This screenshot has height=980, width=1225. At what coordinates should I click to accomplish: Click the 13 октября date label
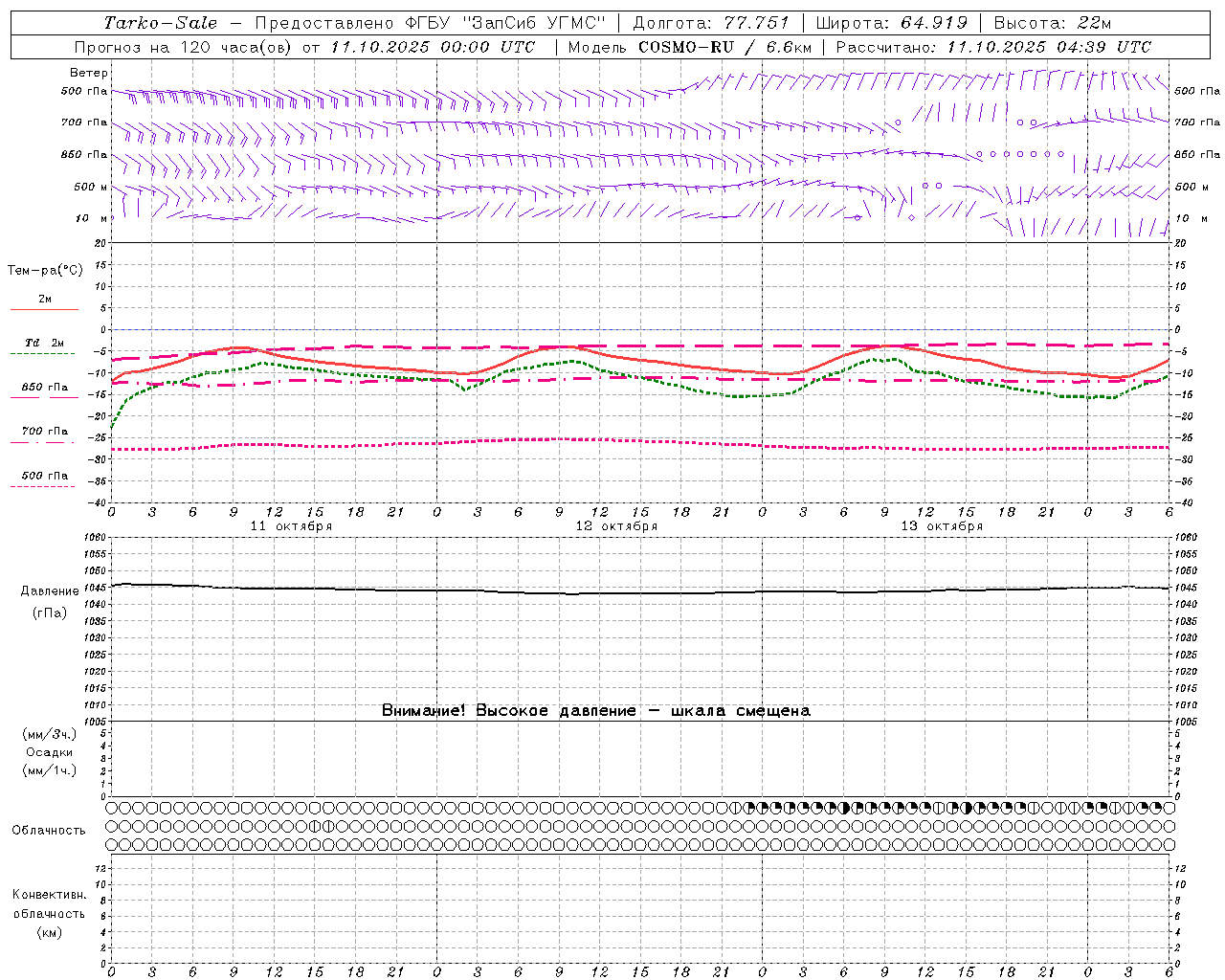click(x=942, y=526)
